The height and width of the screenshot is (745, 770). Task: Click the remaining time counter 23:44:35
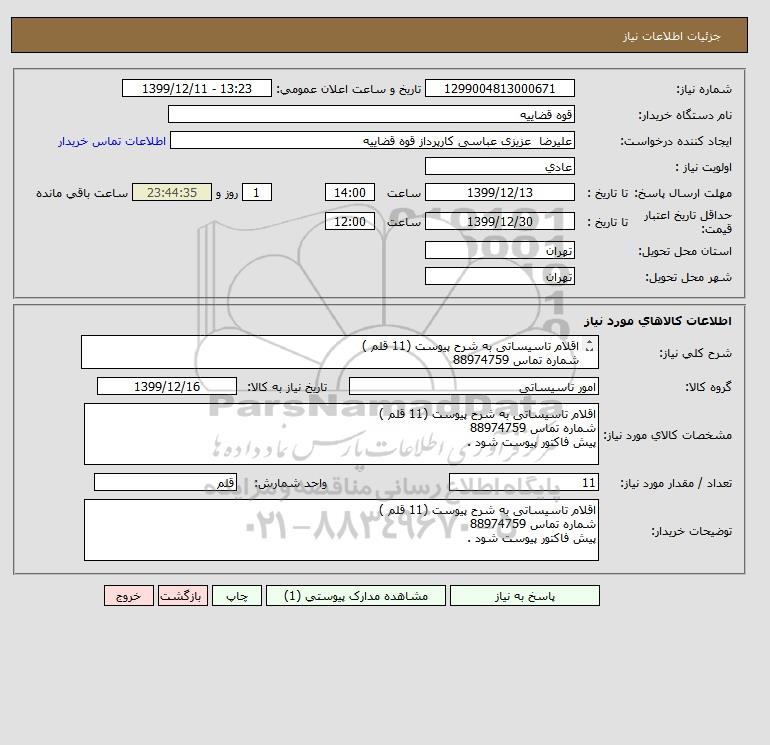point(172,193)
